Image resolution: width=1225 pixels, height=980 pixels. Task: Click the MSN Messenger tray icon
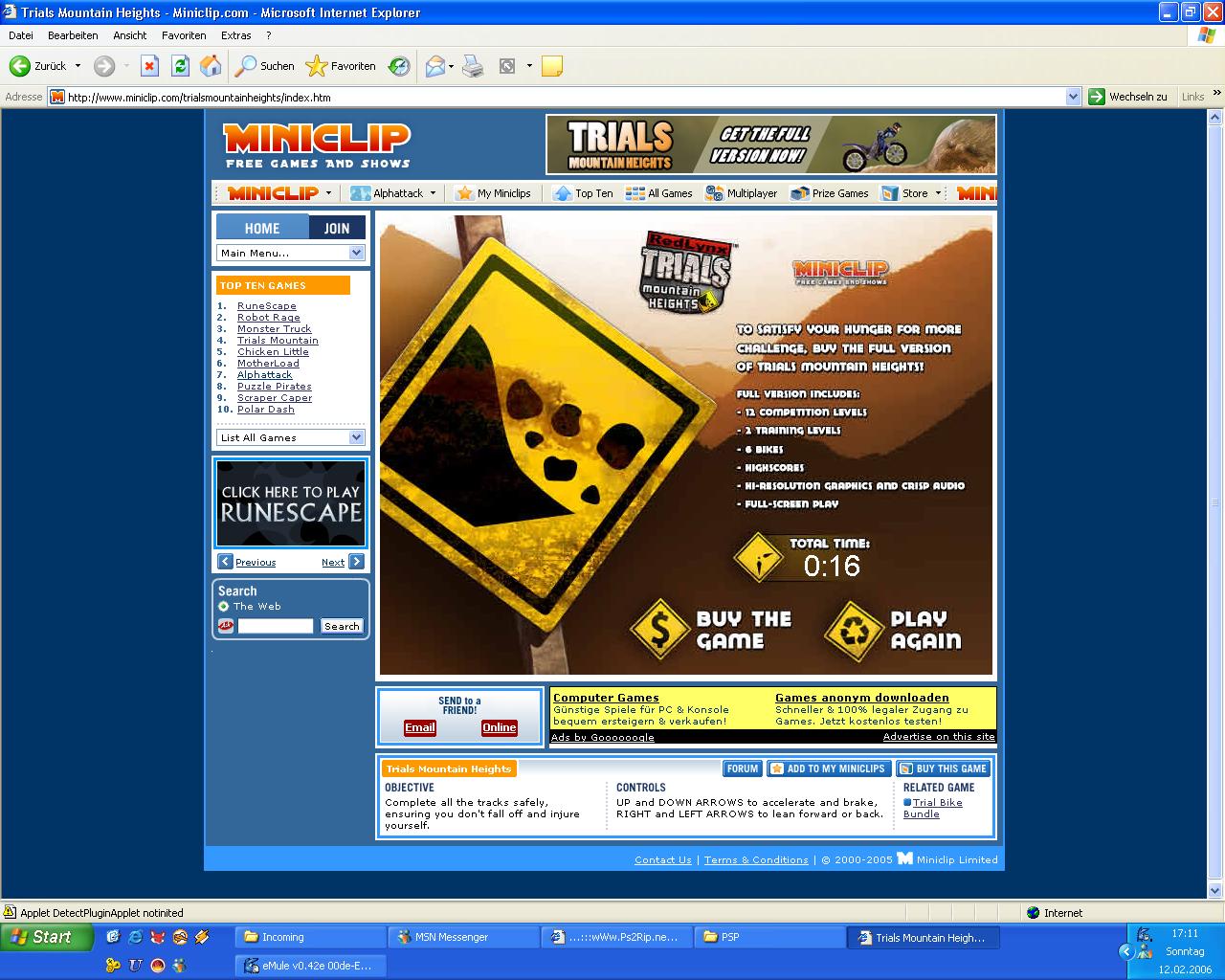click(1144, 951)
